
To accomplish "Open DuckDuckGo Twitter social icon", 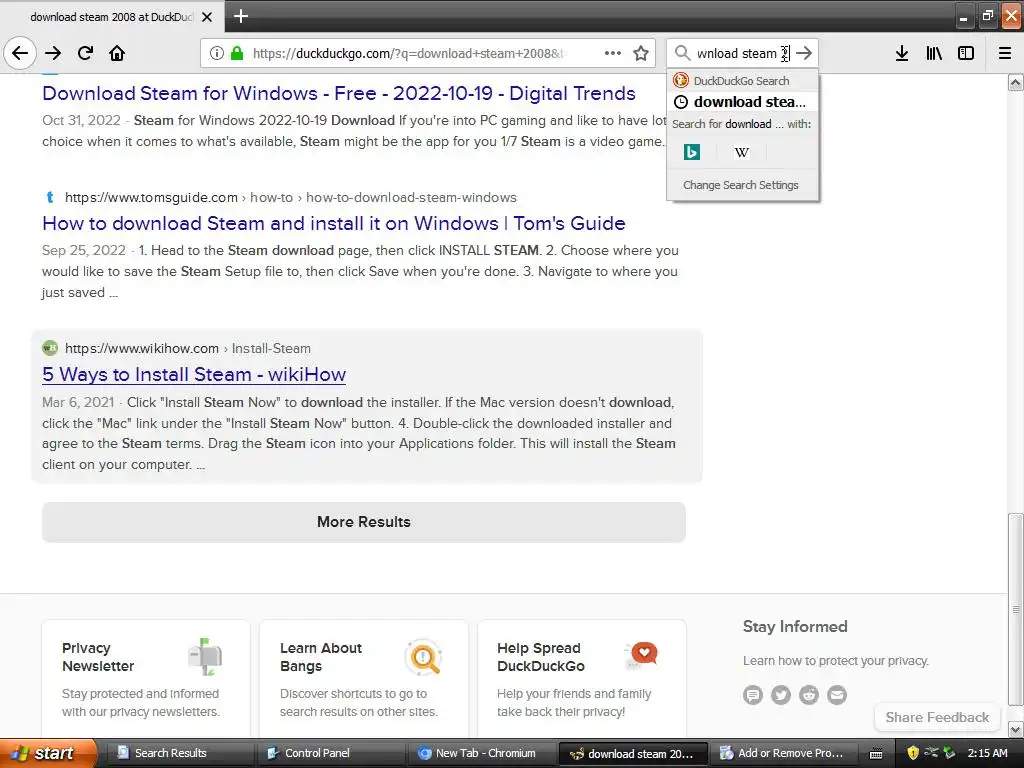I will (x=780, y=694).
